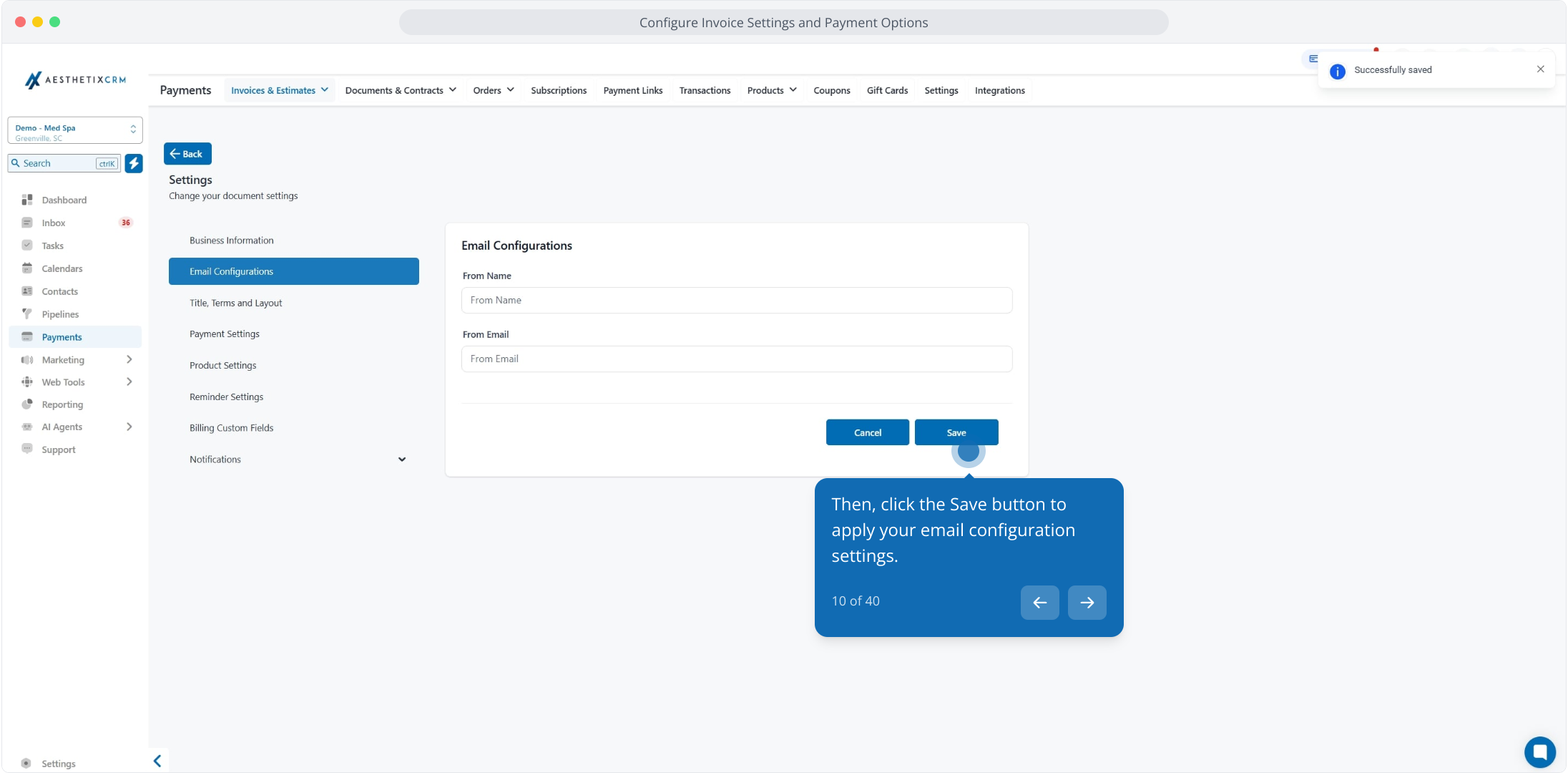Open the Invoices & Estimates dropdown
The width and height of the screenshot is (1568, 773).
click(x=279, y=90)
